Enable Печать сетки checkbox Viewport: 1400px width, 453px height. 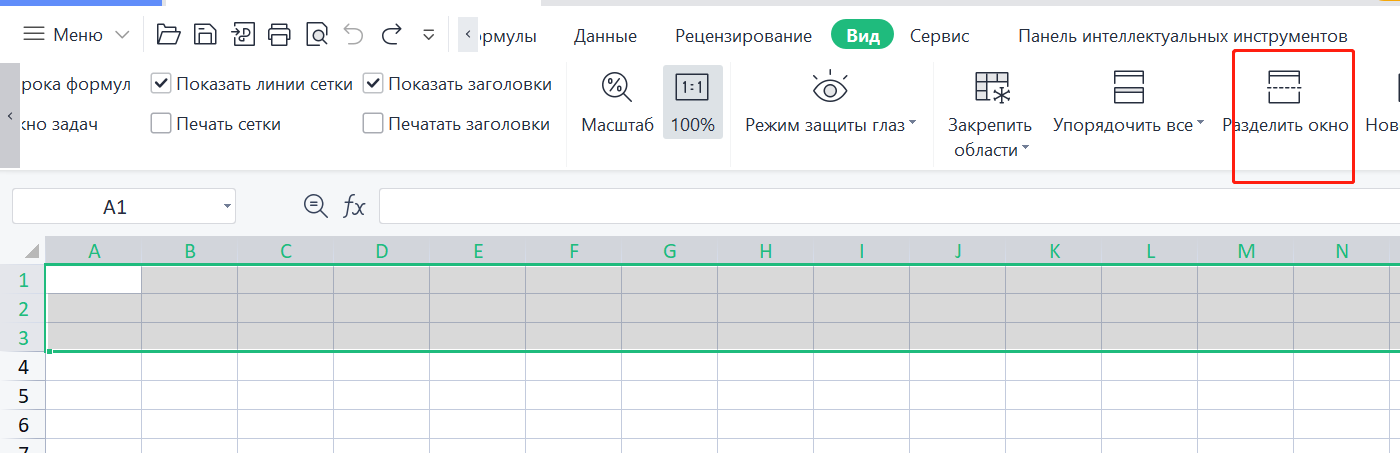161,124
